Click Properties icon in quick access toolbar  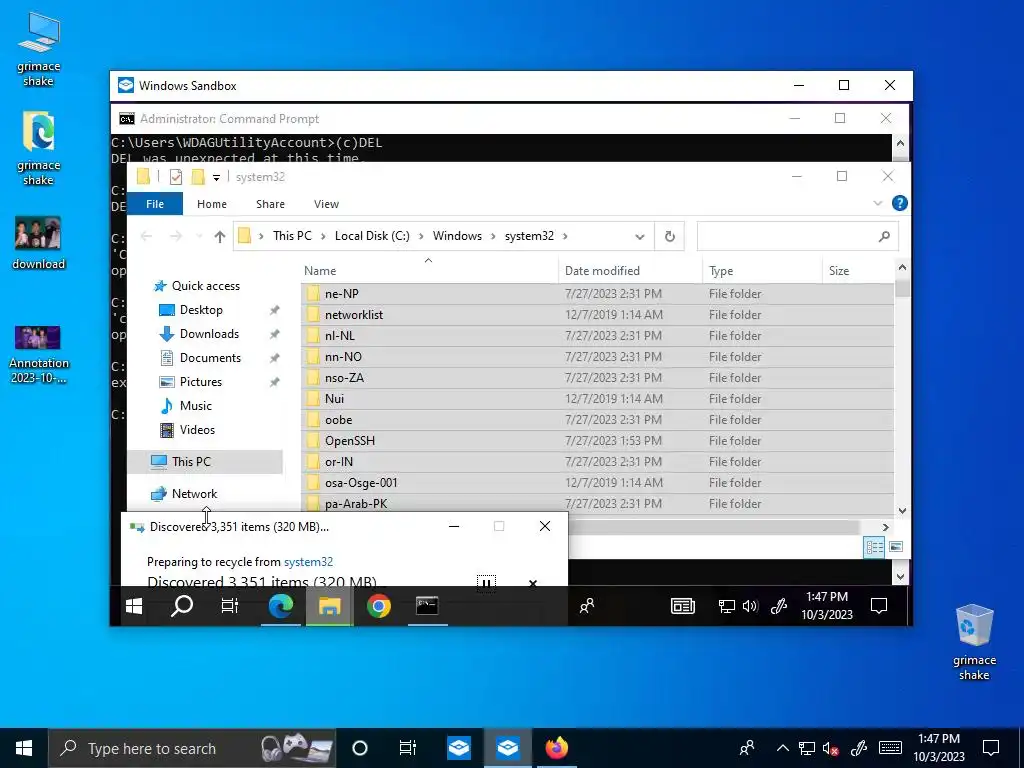click(x=176, y=176)
